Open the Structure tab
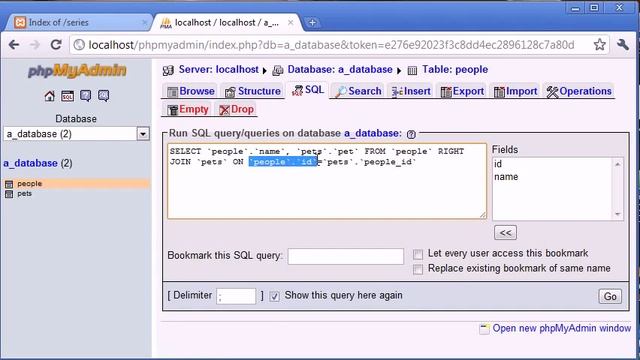The height and width of the screenshot is (360, 640). tap(253, 91)
